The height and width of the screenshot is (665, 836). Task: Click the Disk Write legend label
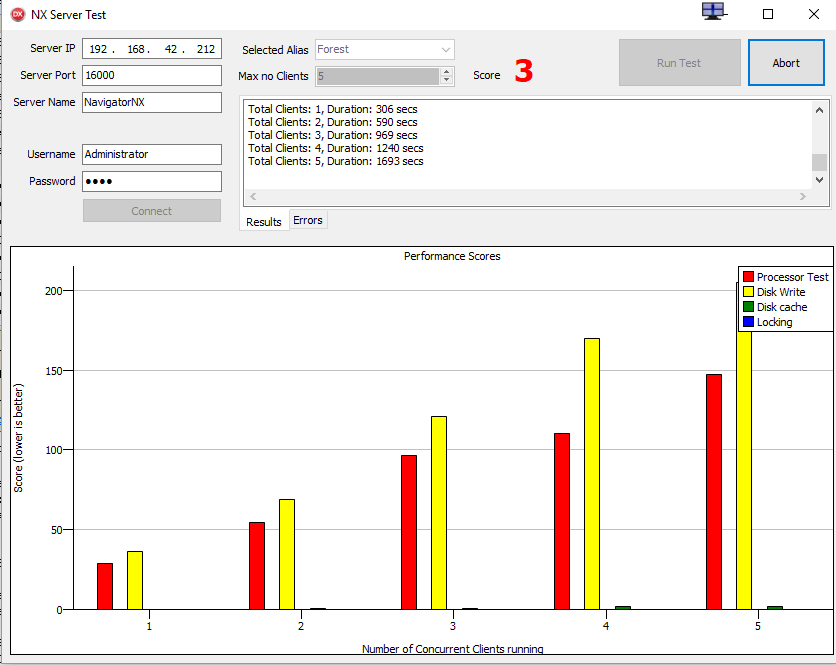(781, 292)
